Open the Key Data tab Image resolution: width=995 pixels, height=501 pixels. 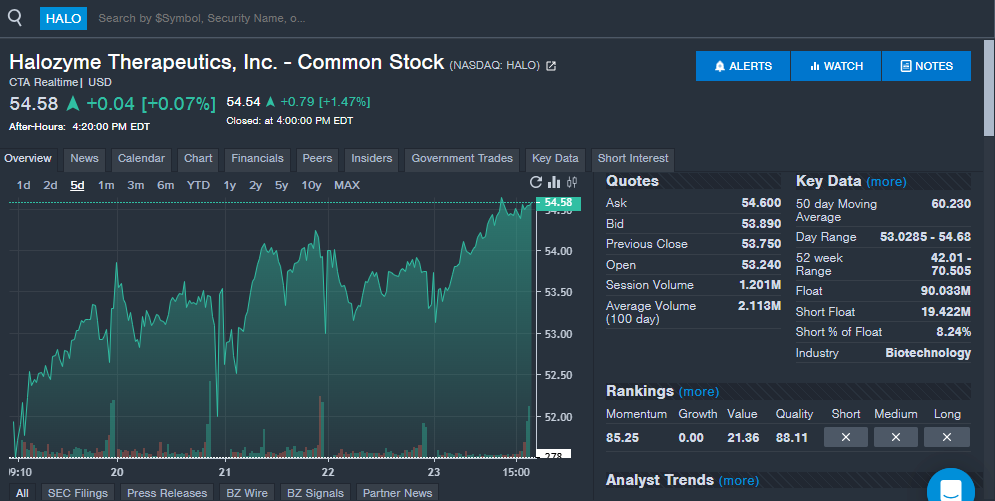click(x=555, y=159)
